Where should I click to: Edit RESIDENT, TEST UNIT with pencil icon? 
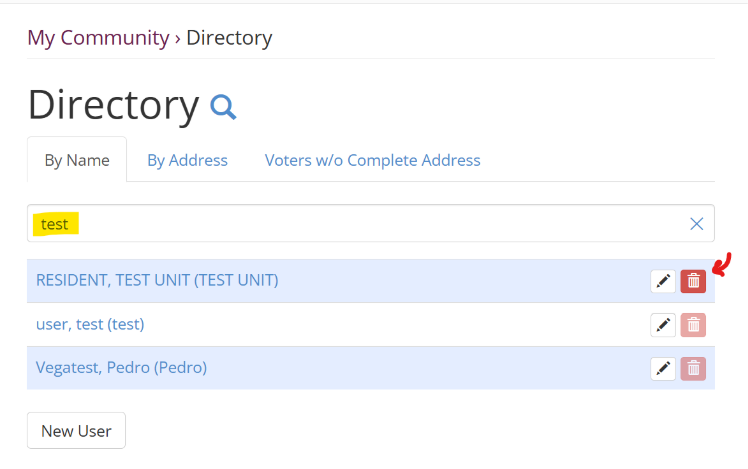point(663,282)
